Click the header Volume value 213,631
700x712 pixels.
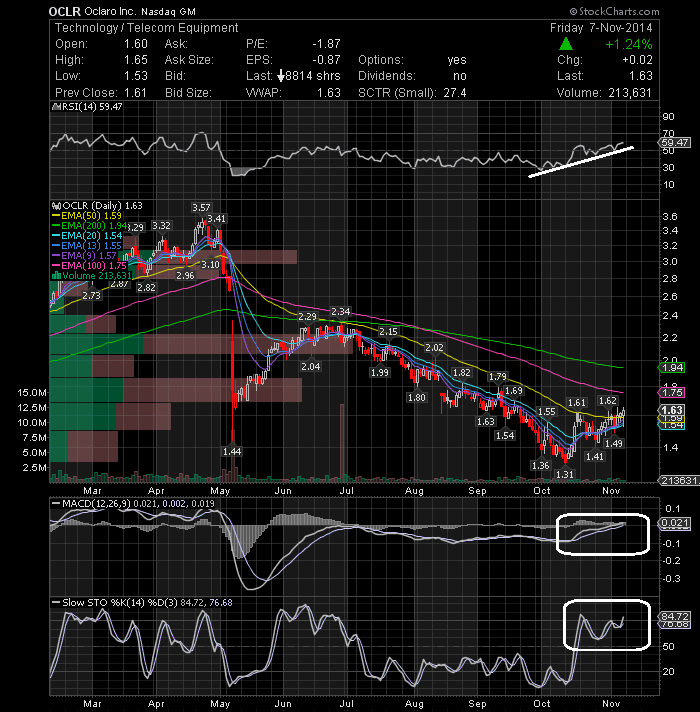(x=630, y=93)
